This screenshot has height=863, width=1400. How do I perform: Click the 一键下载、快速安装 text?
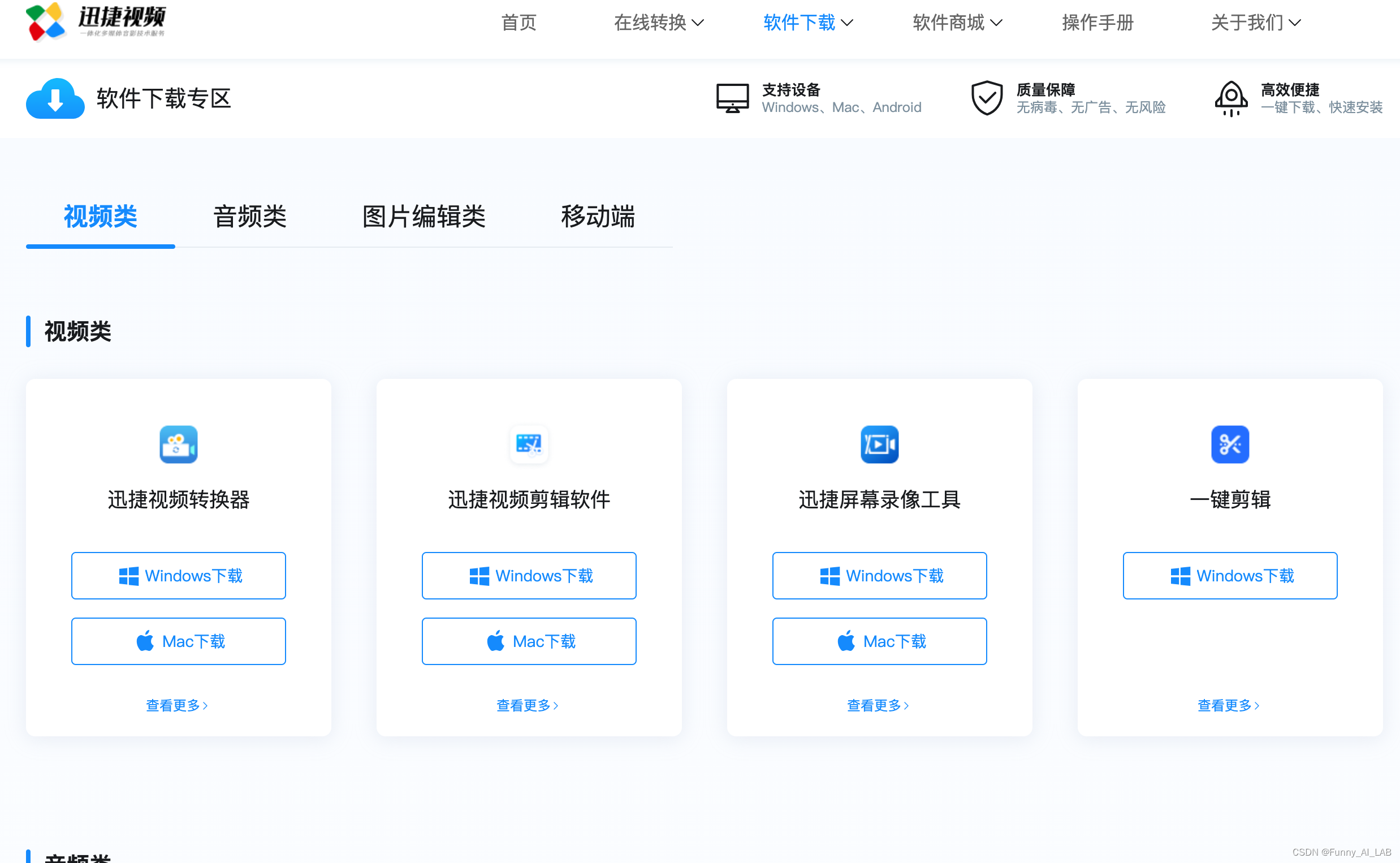(x=1322, y=107)
